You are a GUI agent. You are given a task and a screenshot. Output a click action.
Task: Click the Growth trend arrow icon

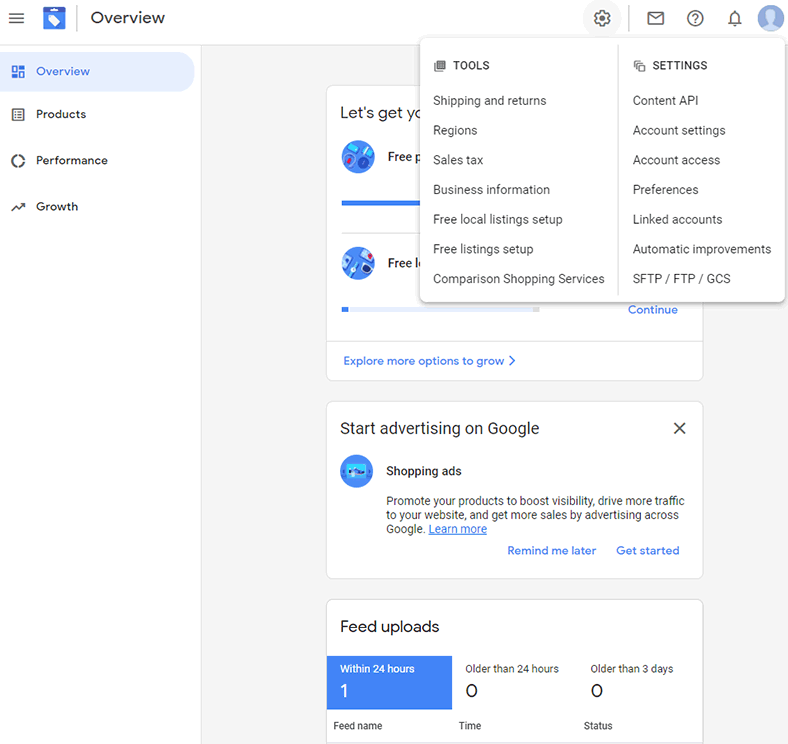point(18,207)
